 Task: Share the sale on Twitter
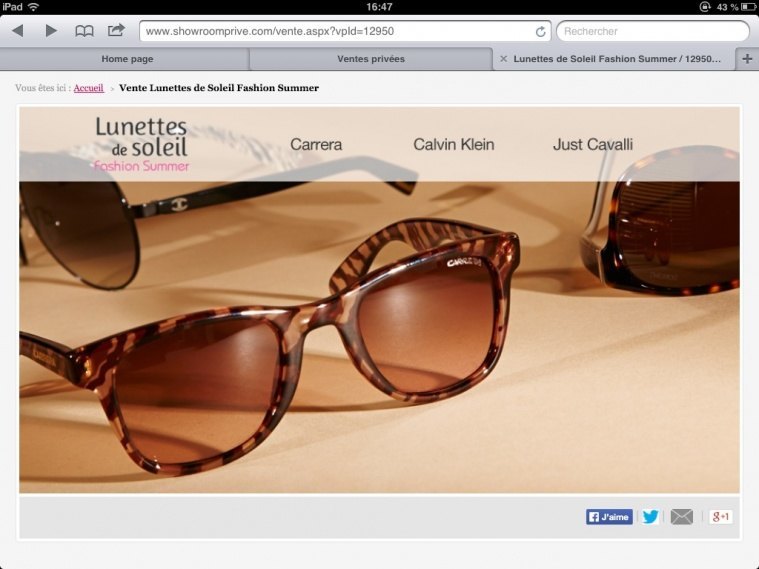650,517
